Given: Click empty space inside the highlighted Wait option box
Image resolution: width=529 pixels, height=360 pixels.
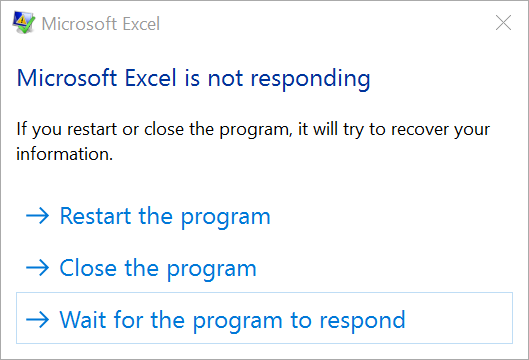Looking at the screenshot, I should coord(459,318).
